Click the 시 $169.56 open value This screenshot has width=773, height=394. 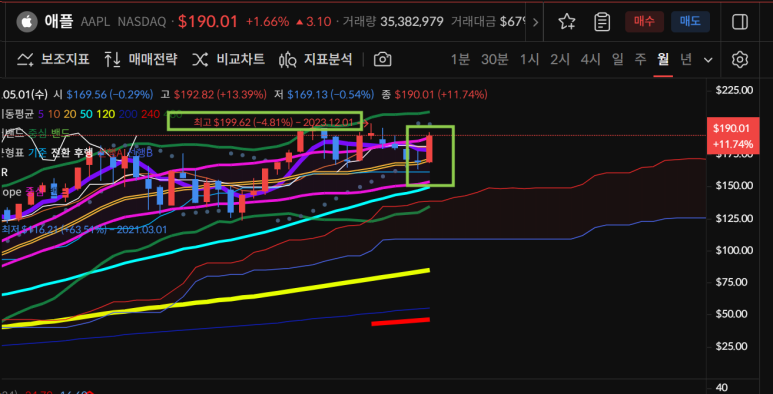click(x=104, y=94)
